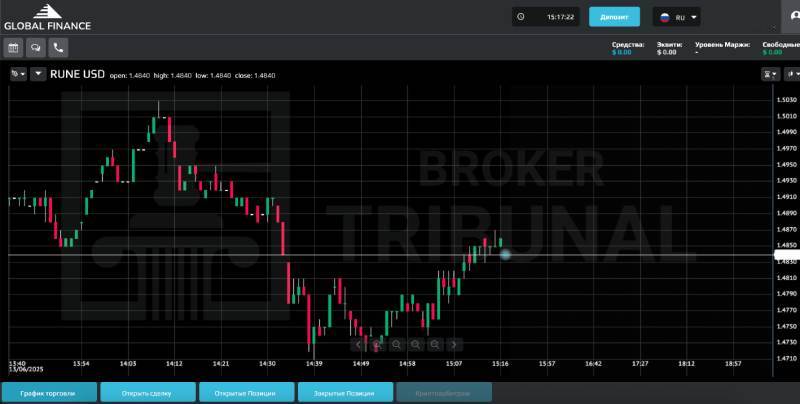
Task: Click the clock icon beside server time
Action: pos(520,17)
